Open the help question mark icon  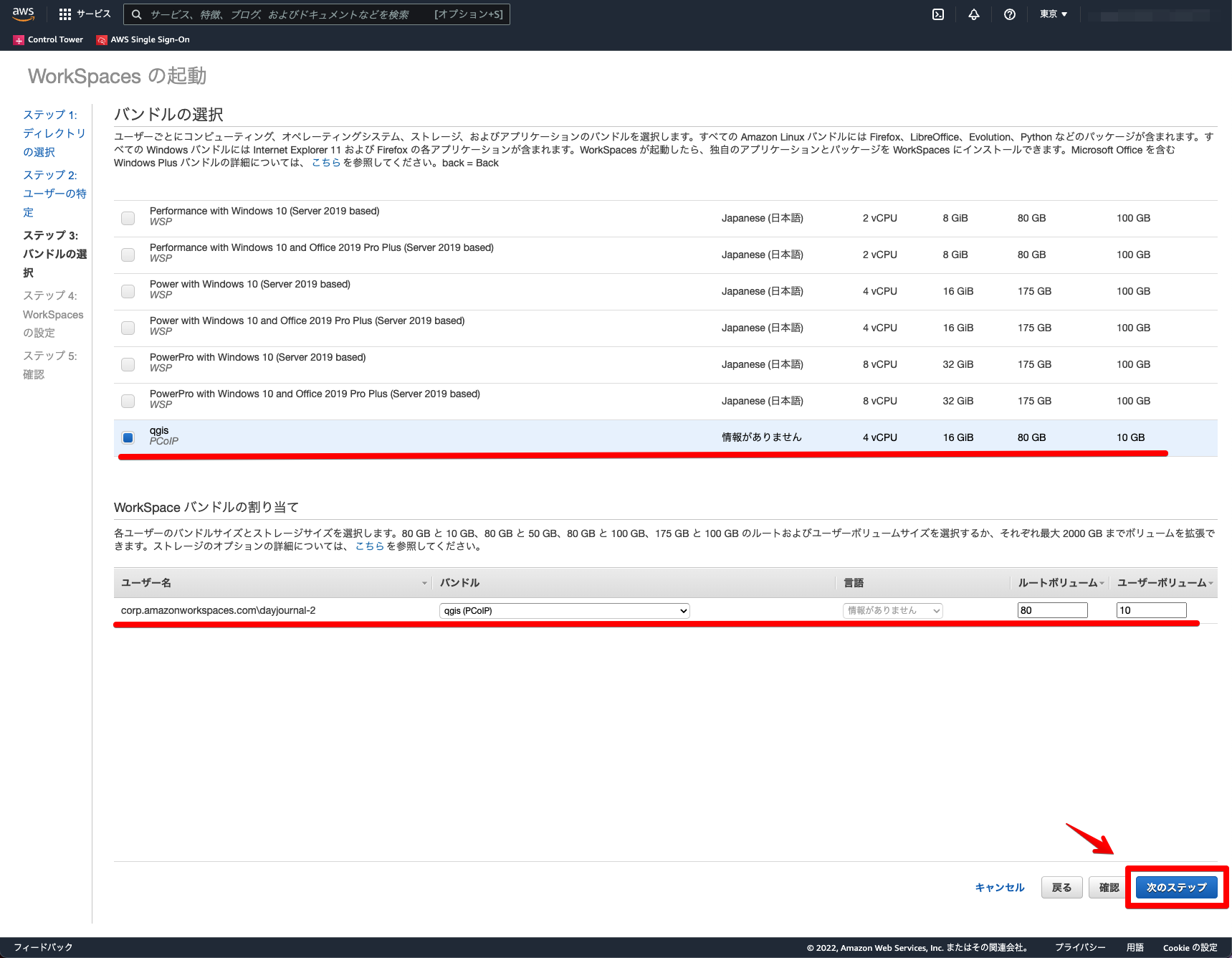coord(1010,14)
